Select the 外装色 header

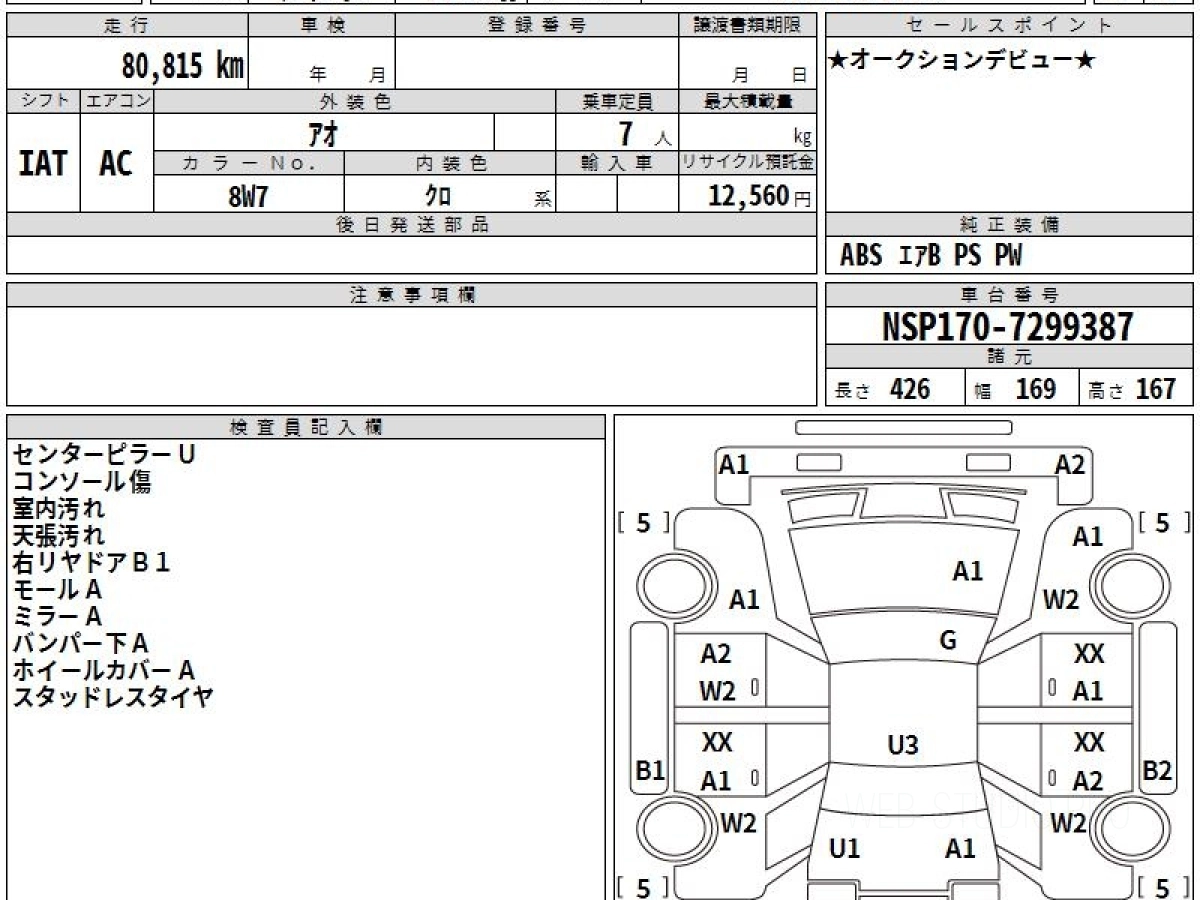(x=355, y=101)
